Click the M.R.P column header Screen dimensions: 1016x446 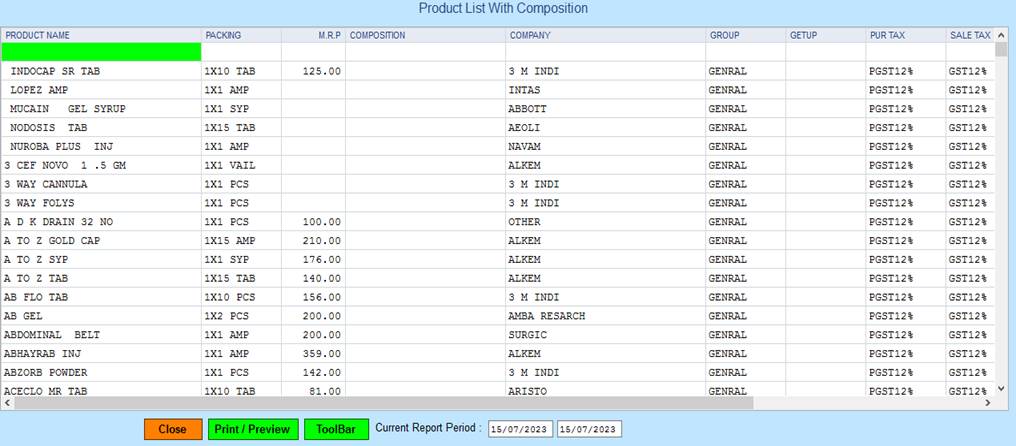coord(329,35)
